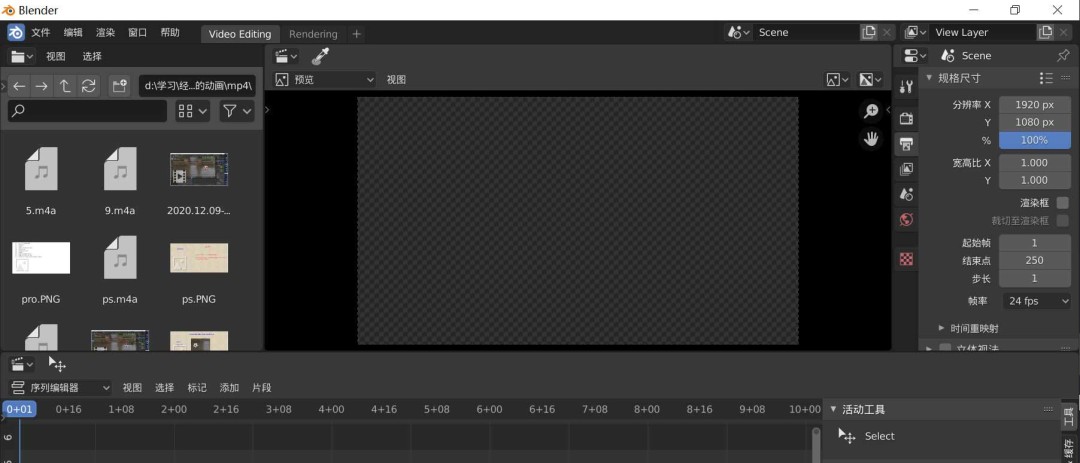
Task: Click the Blender logo menu icon
Action: tap(17, 33)
